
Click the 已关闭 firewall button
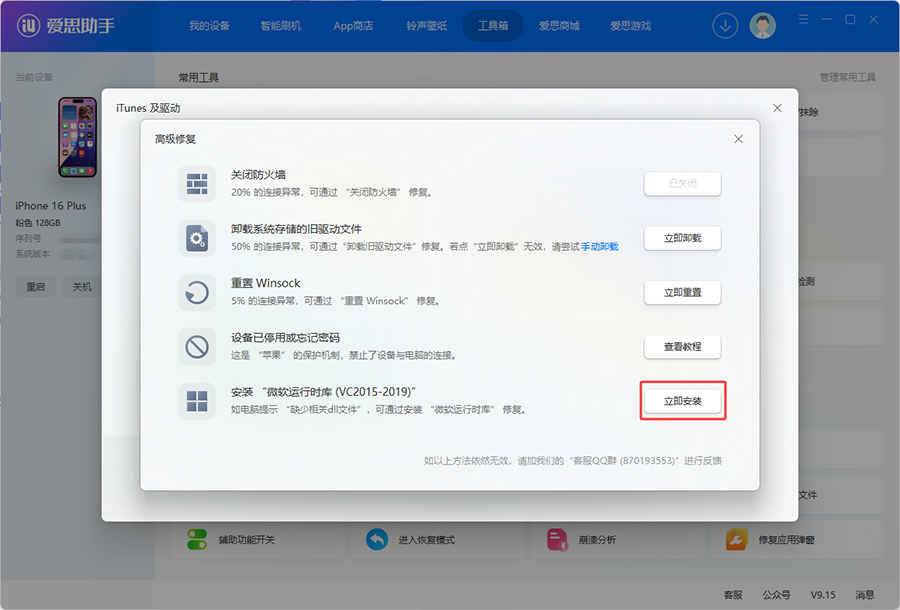pos(682,184)
